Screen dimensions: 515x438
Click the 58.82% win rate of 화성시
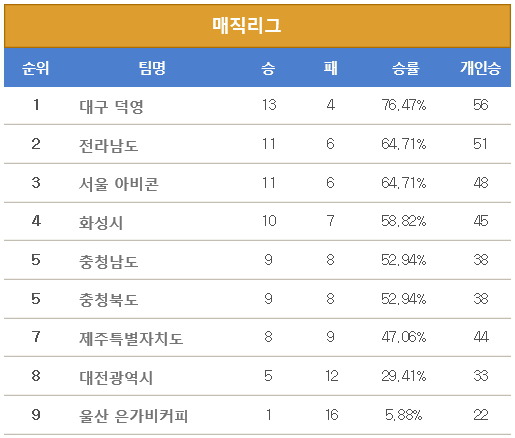(x=404, y=221)
